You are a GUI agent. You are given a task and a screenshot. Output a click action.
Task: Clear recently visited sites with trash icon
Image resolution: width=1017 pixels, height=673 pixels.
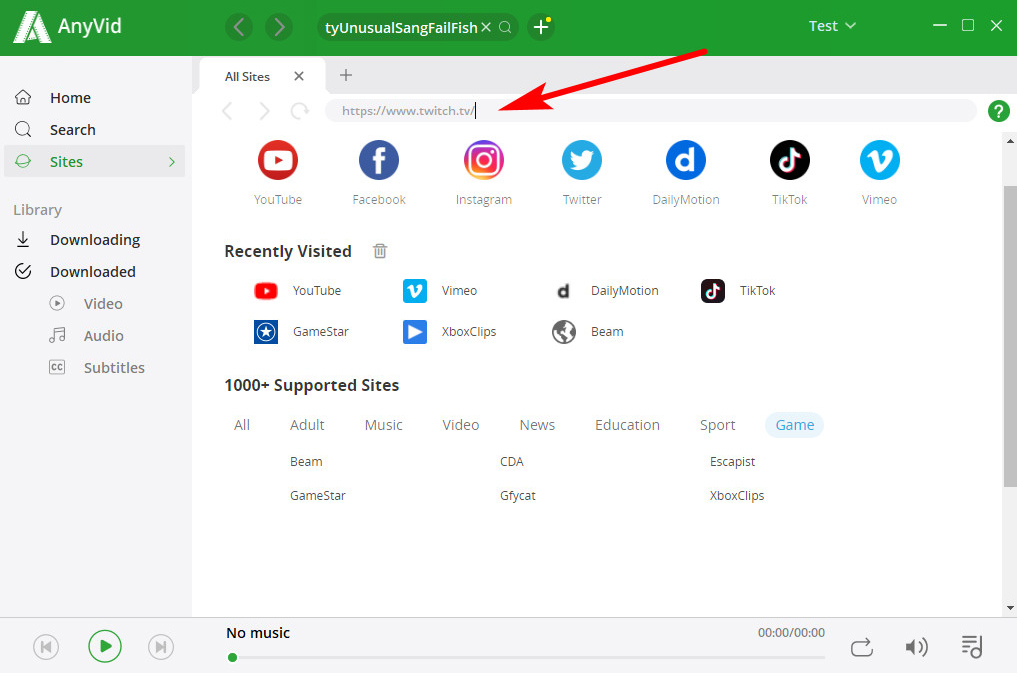(380, 251)
